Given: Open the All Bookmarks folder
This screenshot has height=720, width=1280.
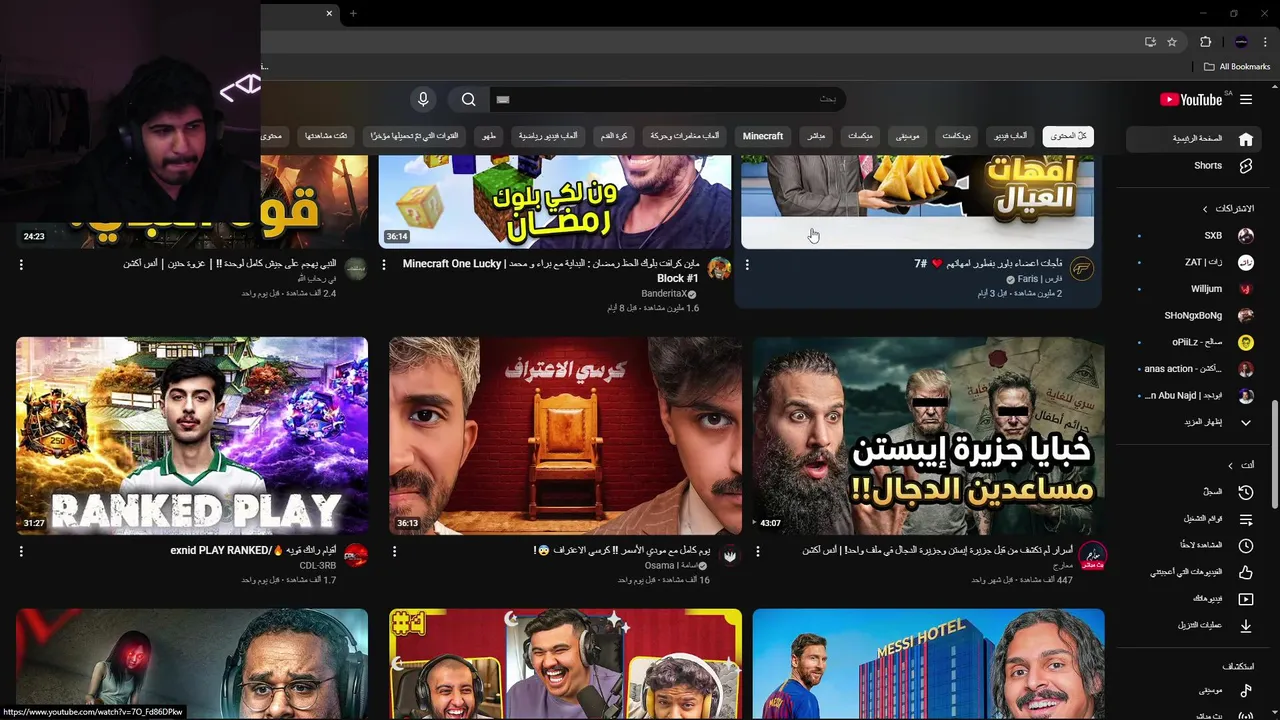Looking at the screenshot, I should point(1237,67).
